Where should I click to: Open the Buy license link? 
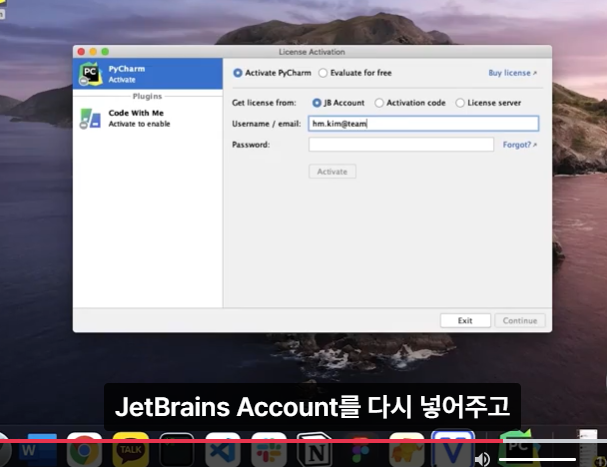pyautogui.click(x=512, y=73)
